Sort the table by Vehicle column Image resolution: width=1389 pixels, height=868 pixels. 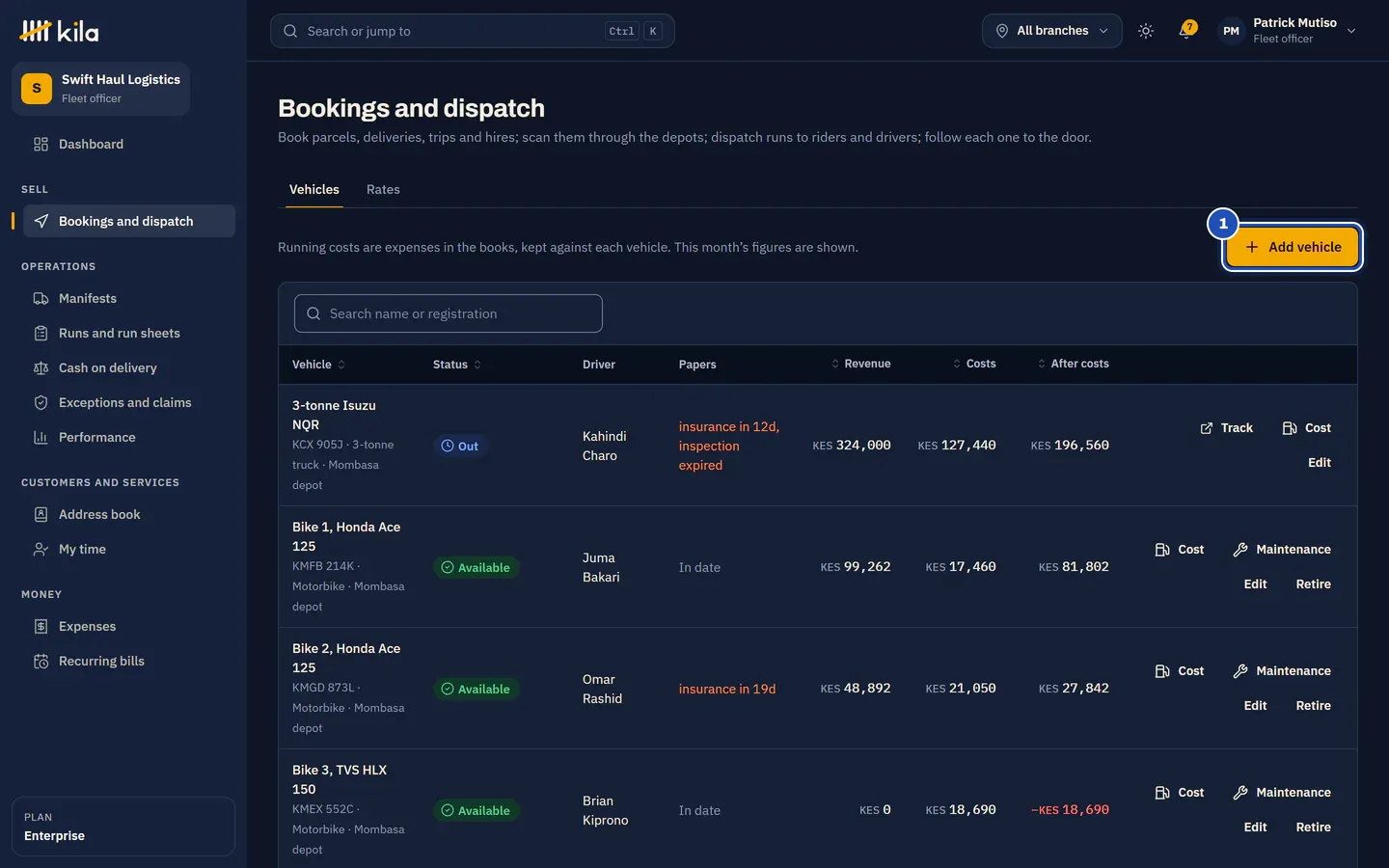[319, 365]
